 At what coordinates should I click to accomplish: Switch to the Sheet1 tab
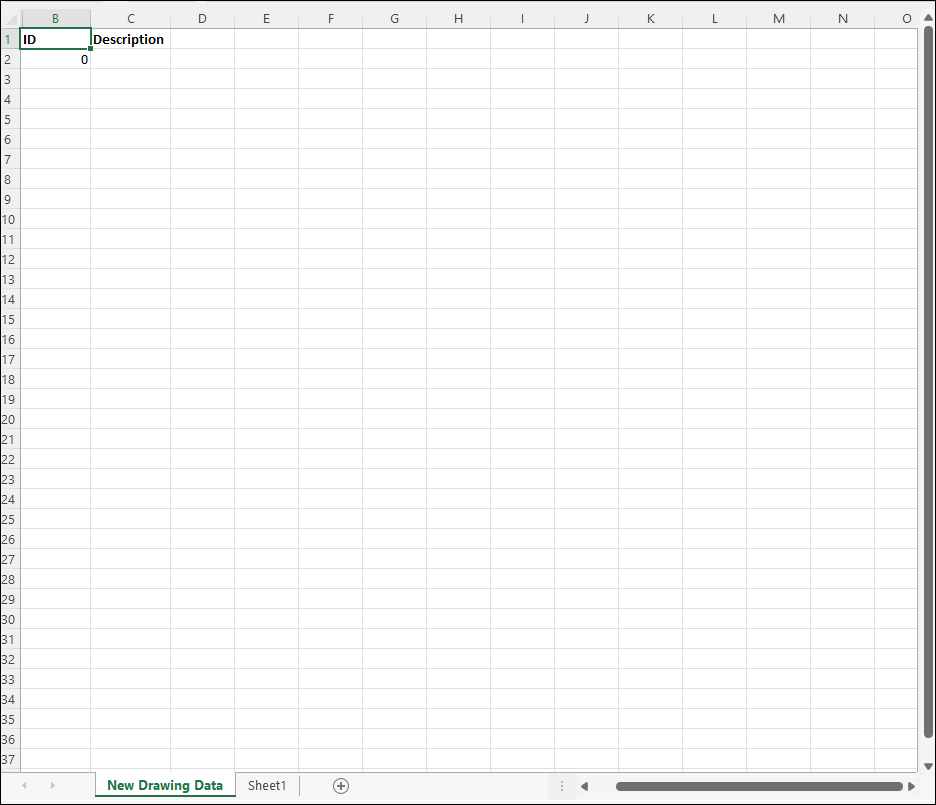(267, 786)
